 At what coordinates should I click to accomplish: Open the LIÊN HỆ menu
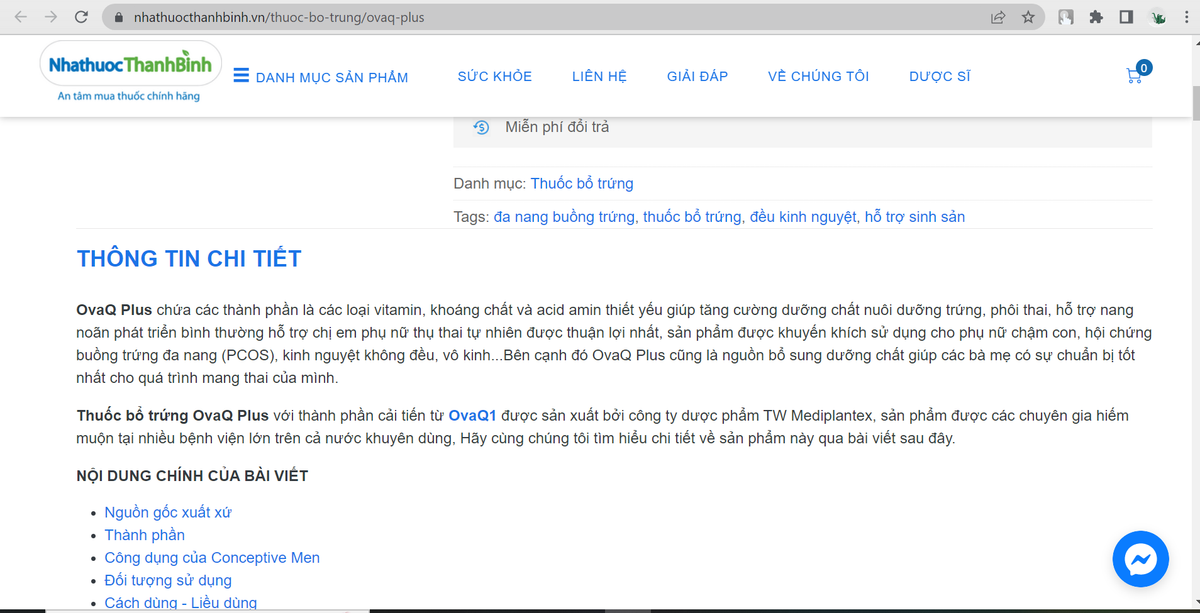click(x=599, y=76)
